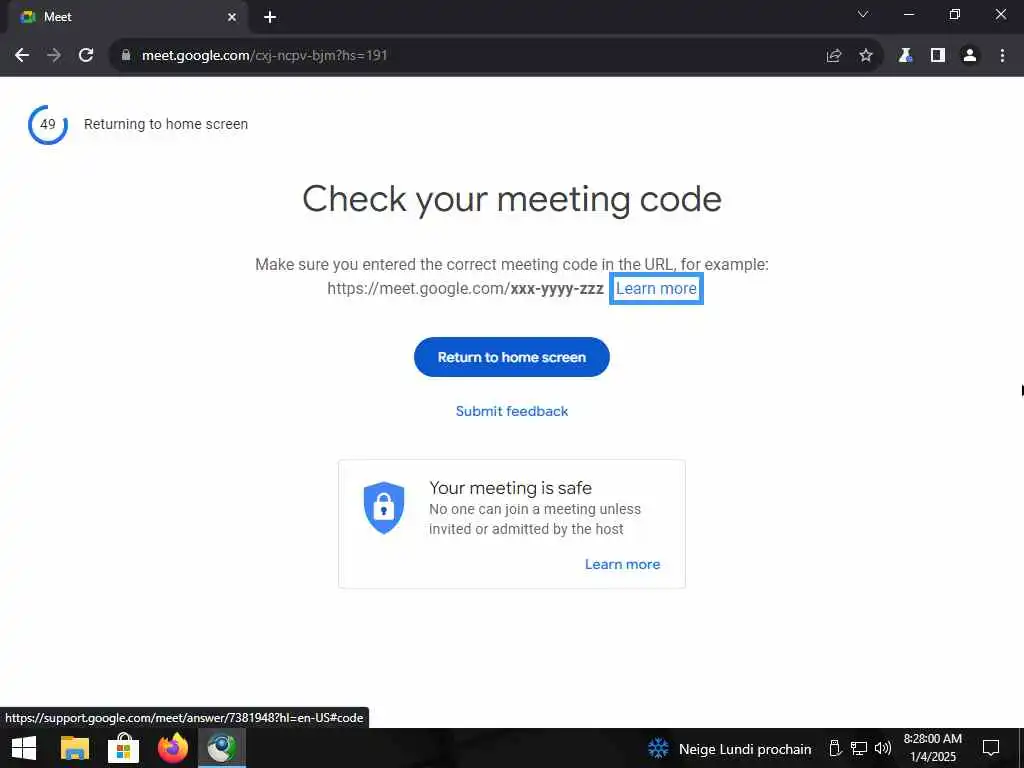
Task: Open Firefox from the taskbar
Action: tap(172, 748)
